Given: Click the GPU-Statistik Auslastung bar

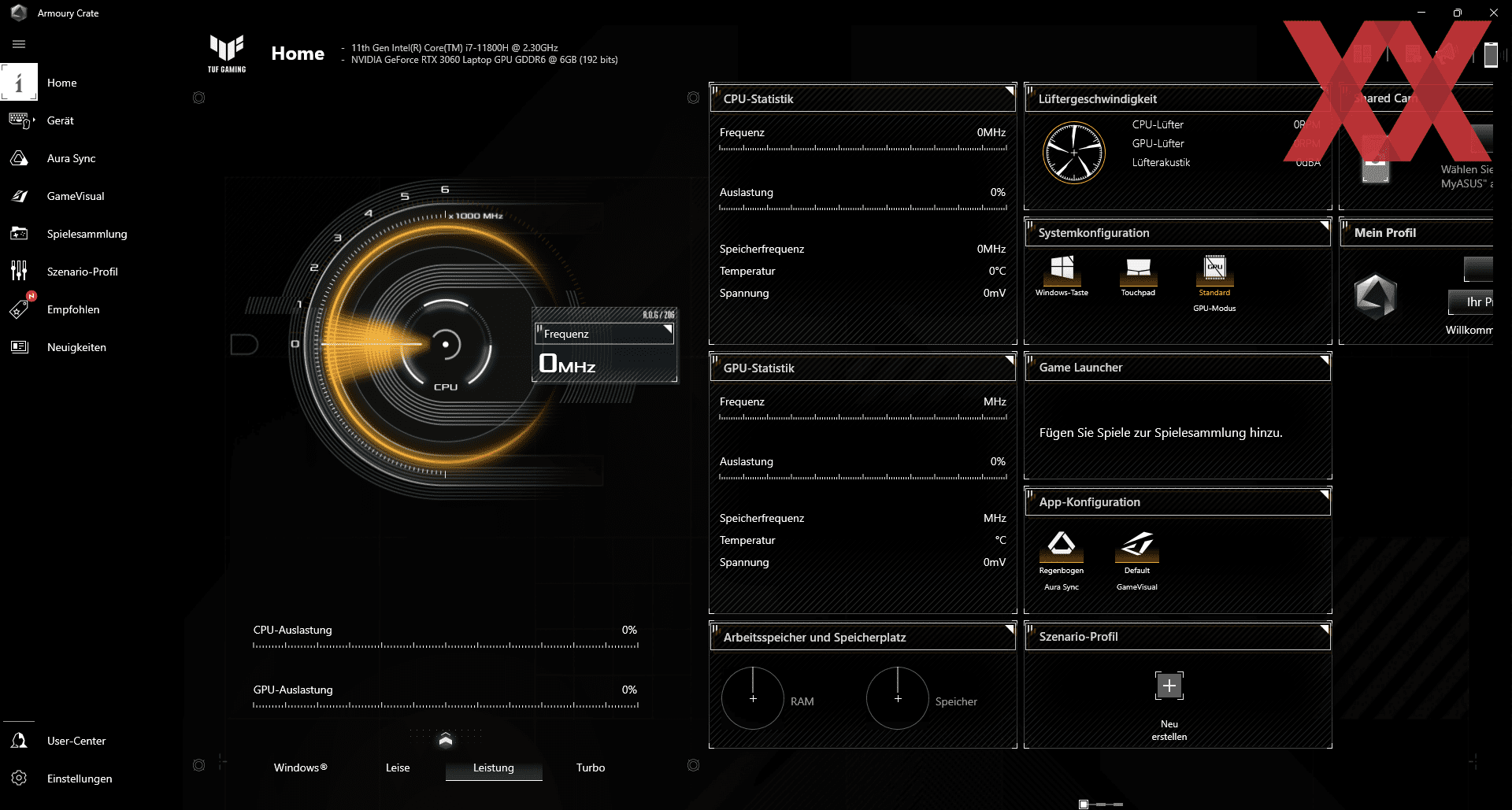Looking at the screenshot, I should tap(863, 477).
